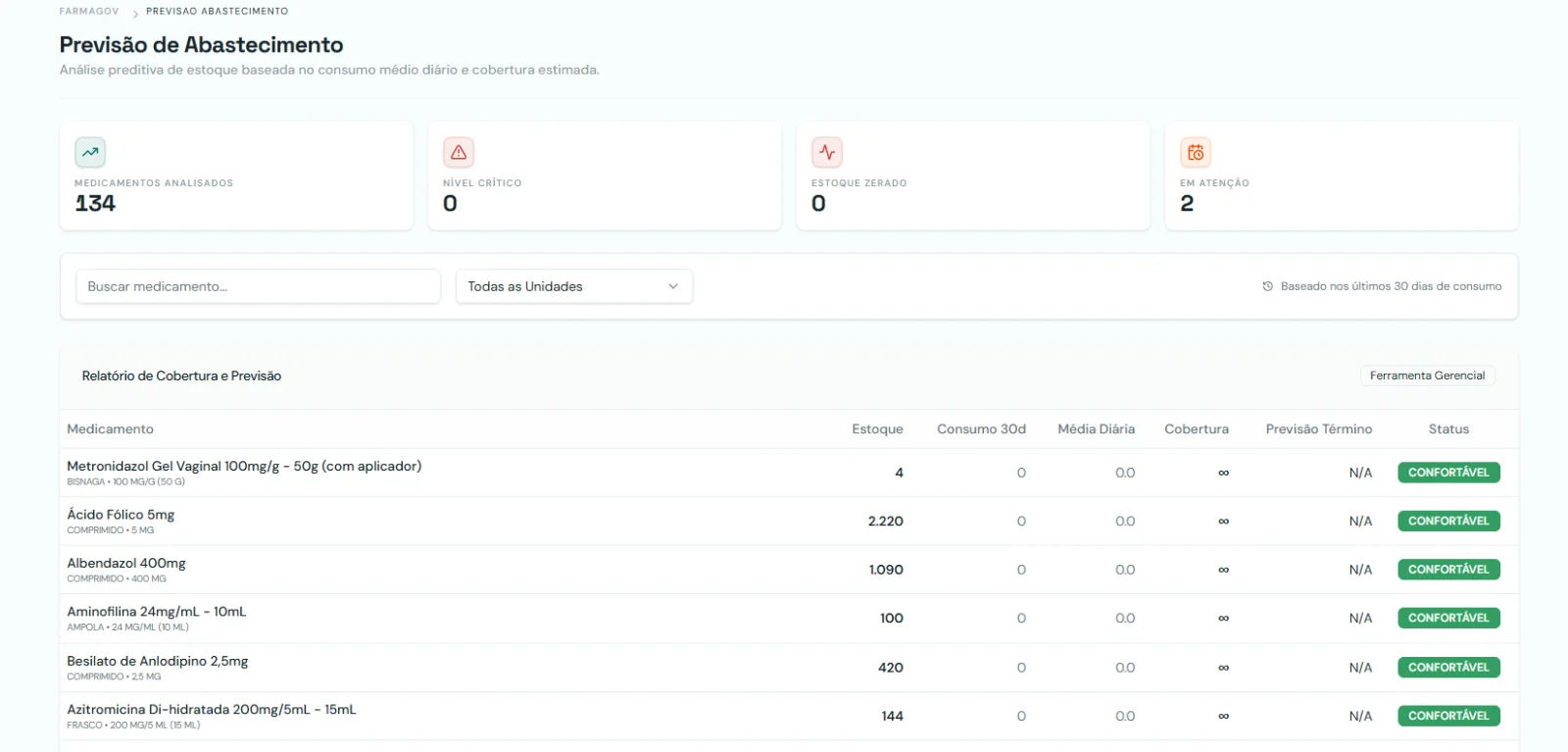Click the N/A end forecast for Aminofilina
The height and width of the screenshot is (752, 1568).
(1360, 619)
